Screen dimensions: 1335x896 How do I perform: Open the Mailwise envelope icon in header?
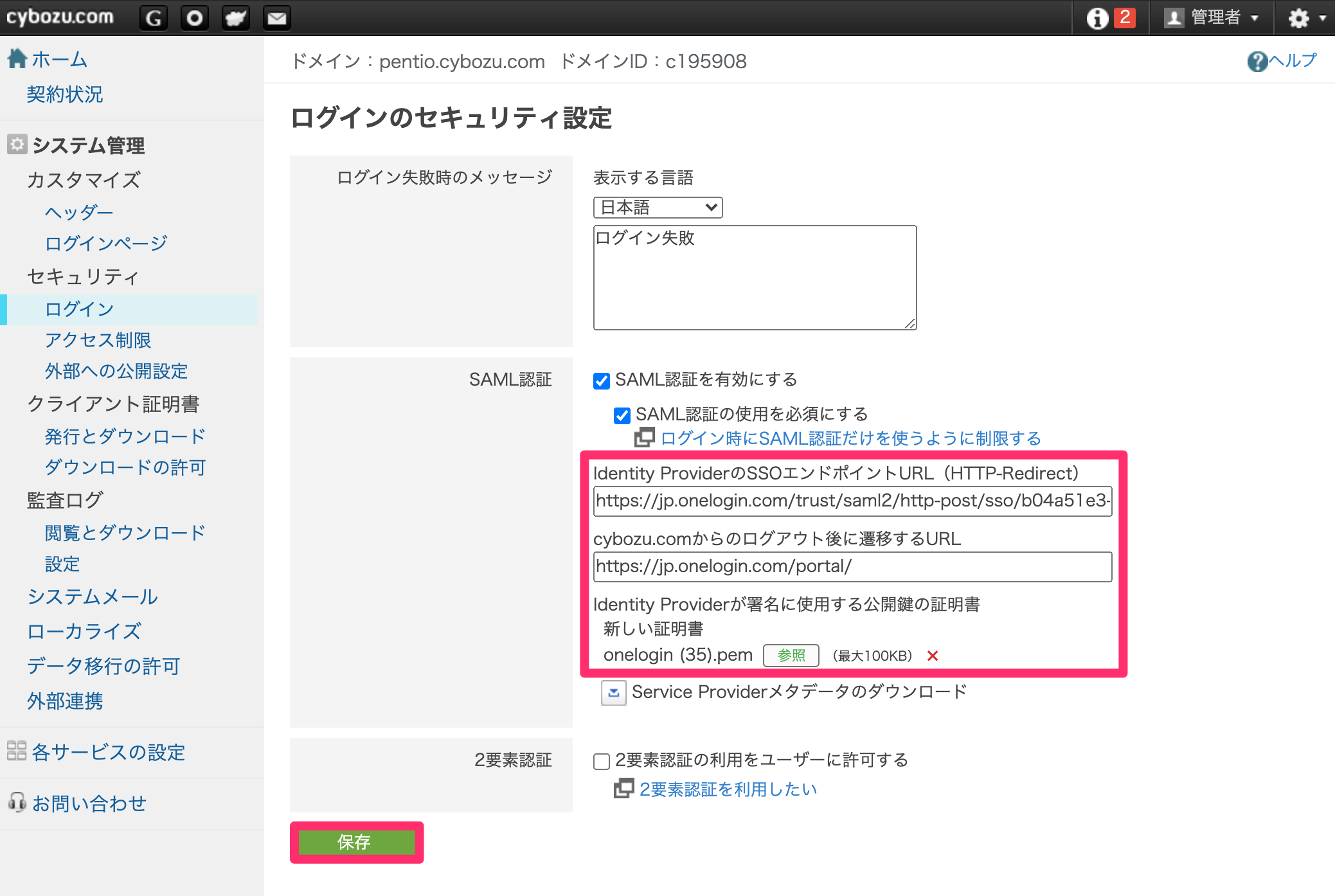tap(276, 17)
